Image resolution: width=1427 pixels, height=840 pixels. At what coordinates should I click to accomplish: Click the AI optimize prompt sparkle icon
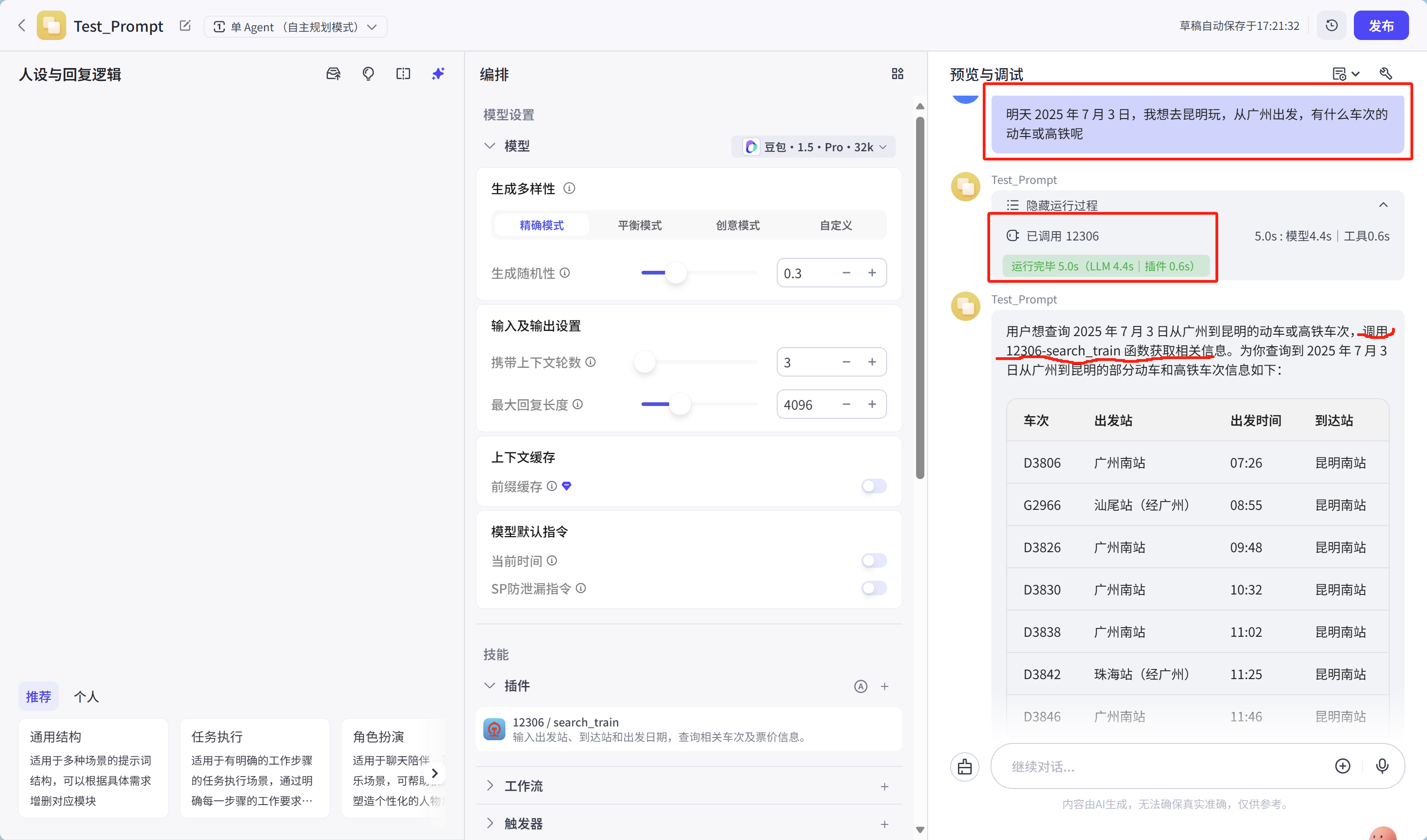(438, 74)
